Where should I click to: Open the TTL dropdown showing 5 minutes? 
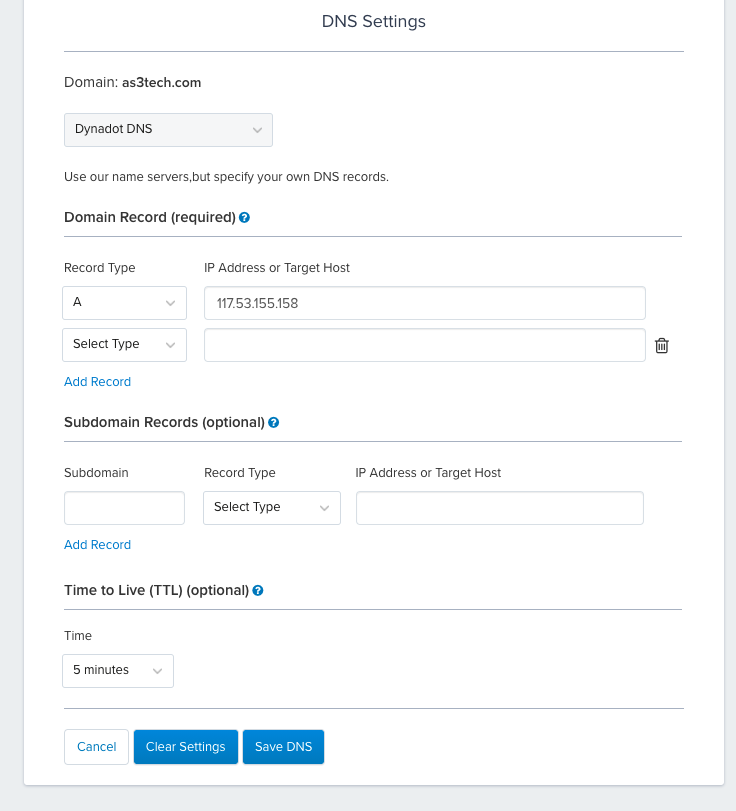pyautogui.click(x=117, y=670)
